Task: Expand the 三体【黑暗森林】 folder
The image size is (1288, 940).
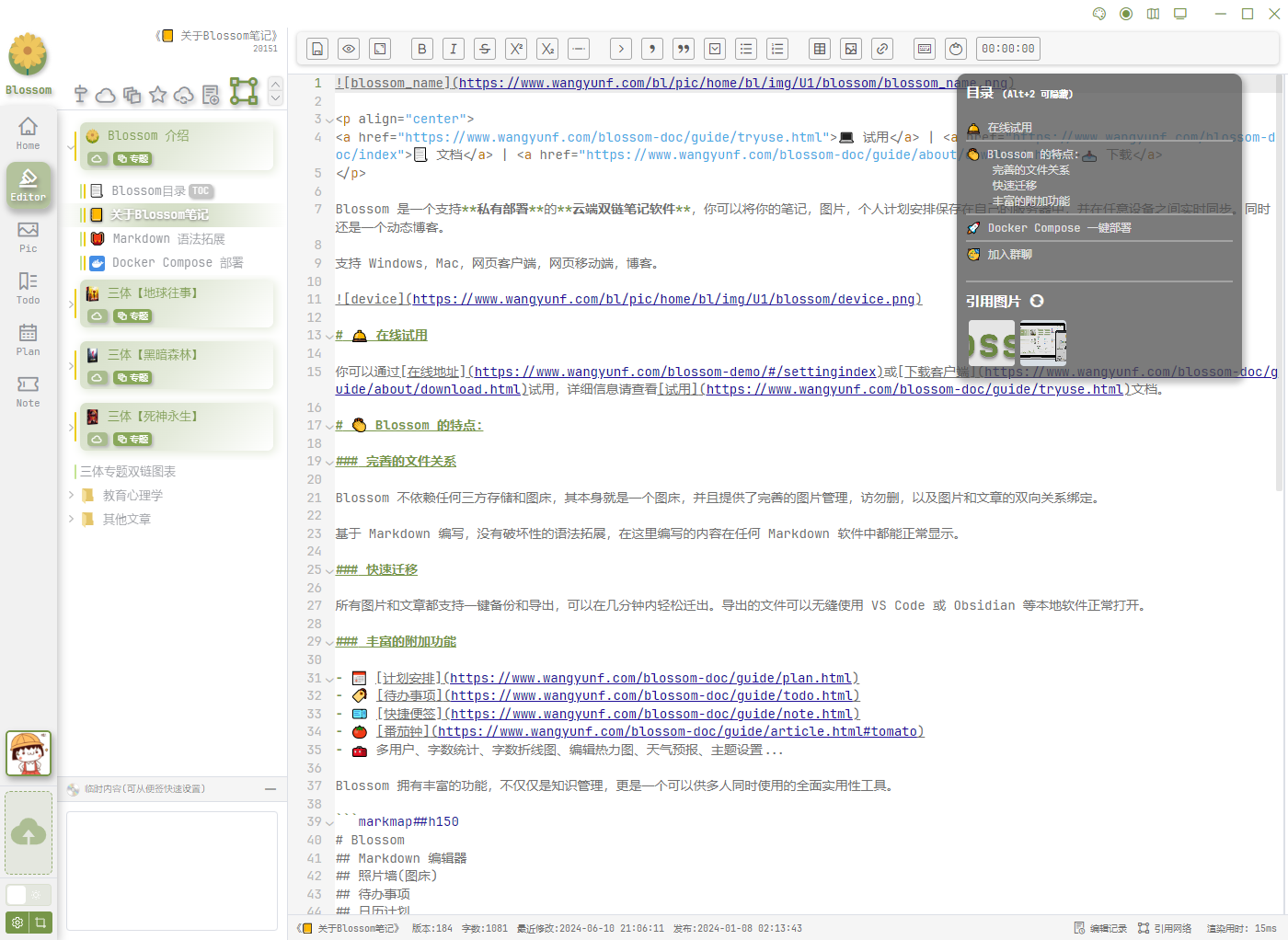Action: (71, 365)
